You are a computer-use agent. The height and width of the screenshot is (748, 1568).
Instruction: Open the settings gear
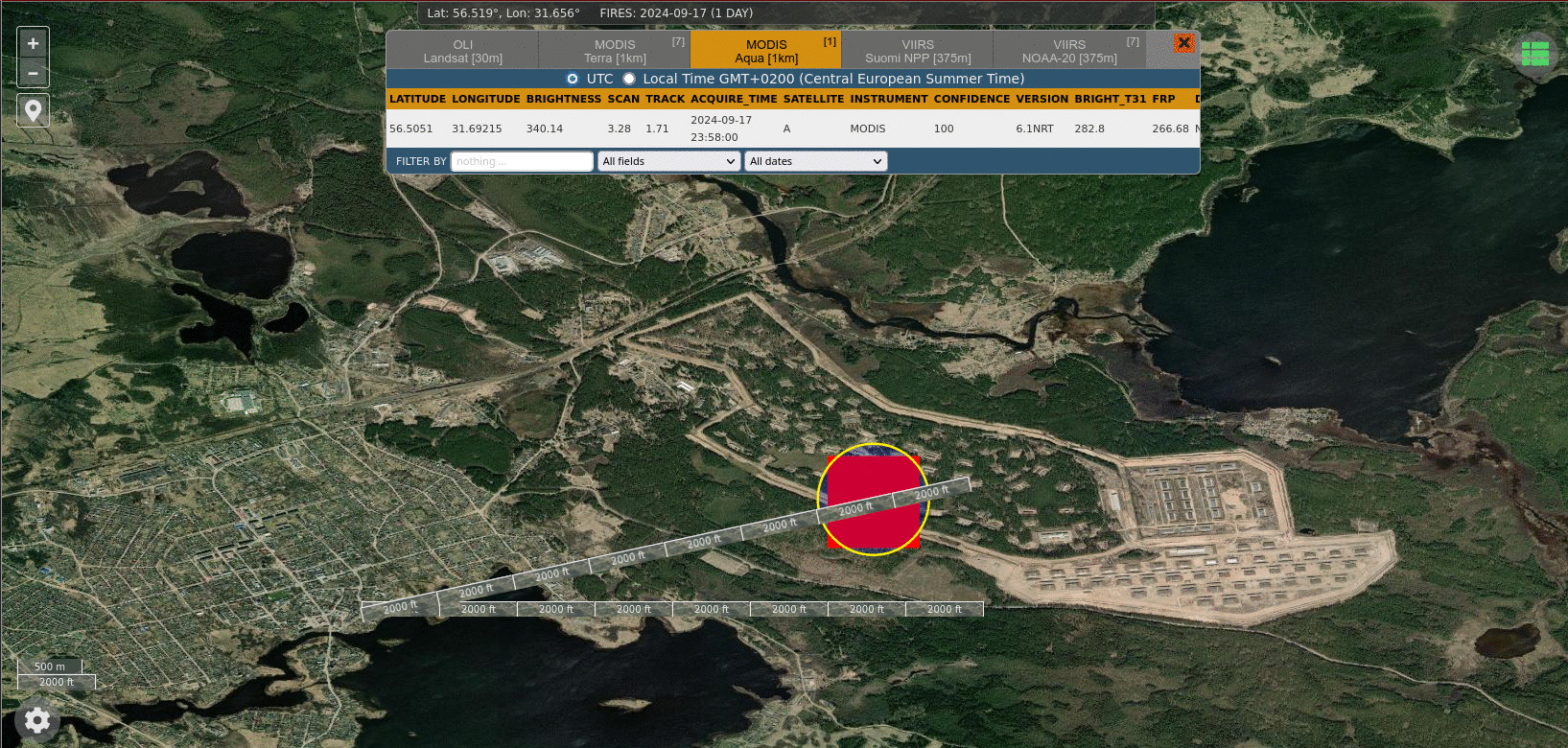(x=37, y=721)
